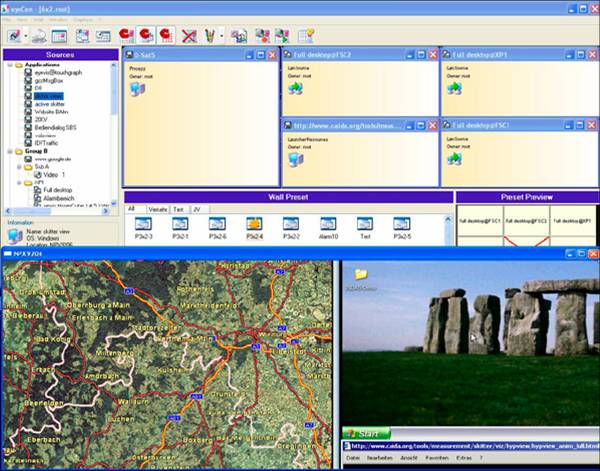Switch to the 'JV' Wall Preset tab

(x=197, y=209)
